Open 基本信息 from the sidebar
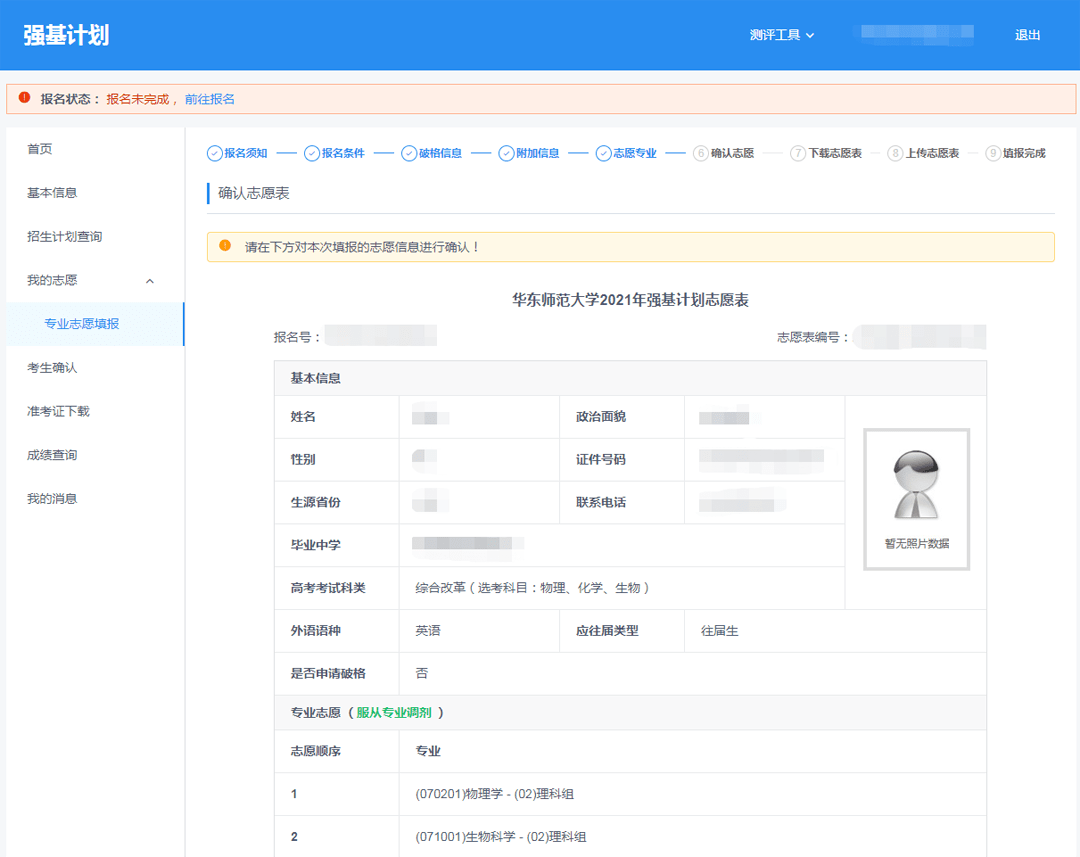This screenshot has height=857, width=1080. pos(52,193)
